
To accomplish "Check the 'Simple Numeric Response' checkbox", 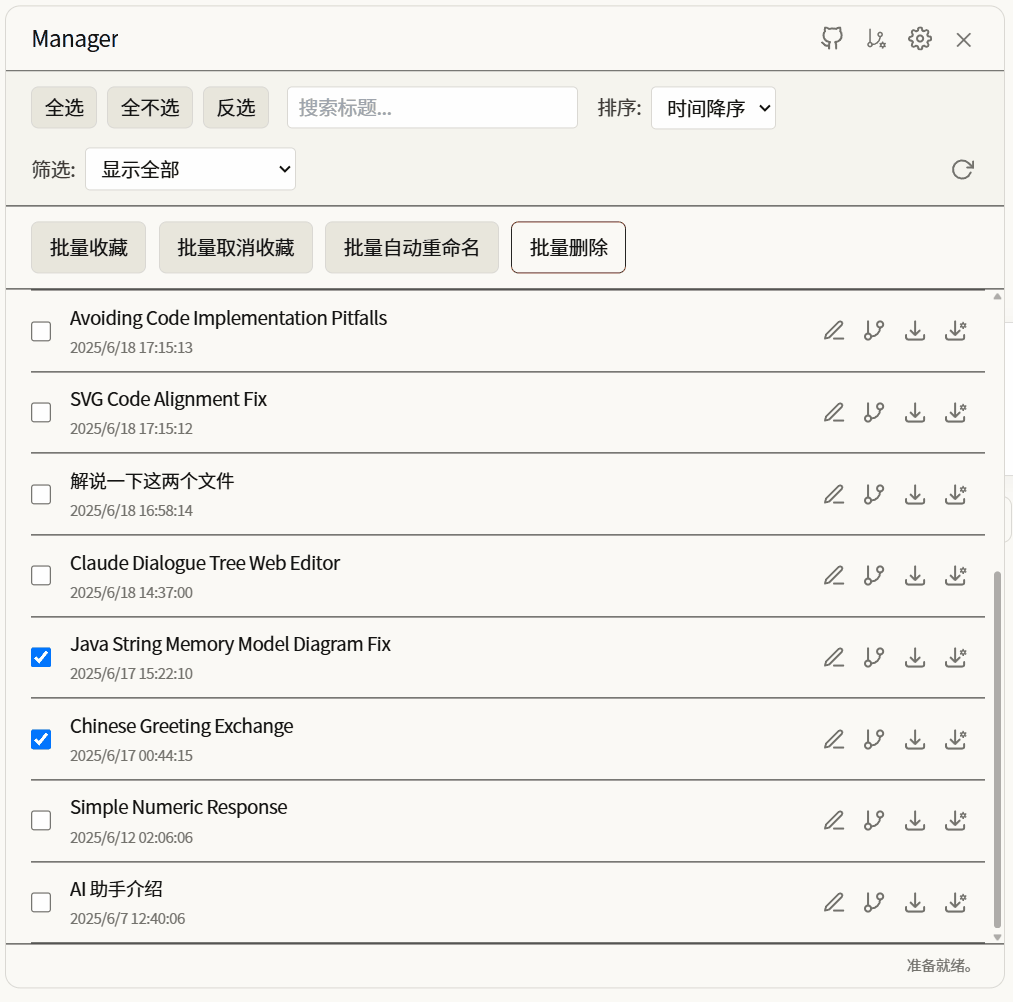I will point(41,820).
